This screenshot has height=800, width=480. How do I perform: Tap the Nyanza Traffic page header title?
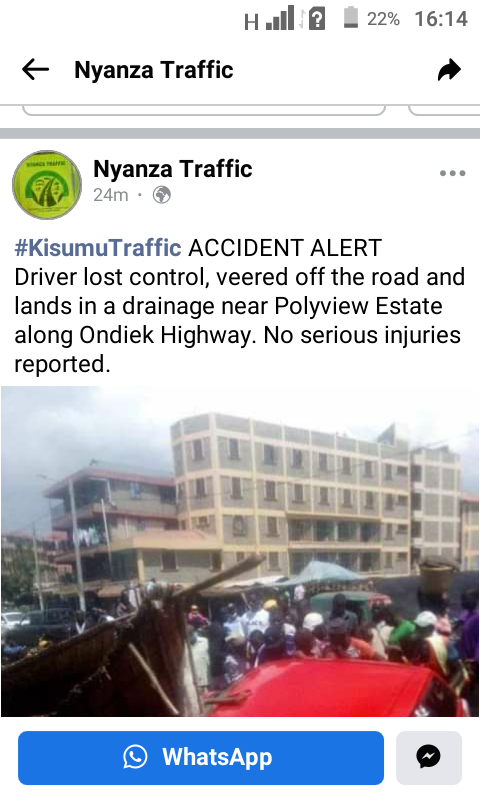(154, 70)
